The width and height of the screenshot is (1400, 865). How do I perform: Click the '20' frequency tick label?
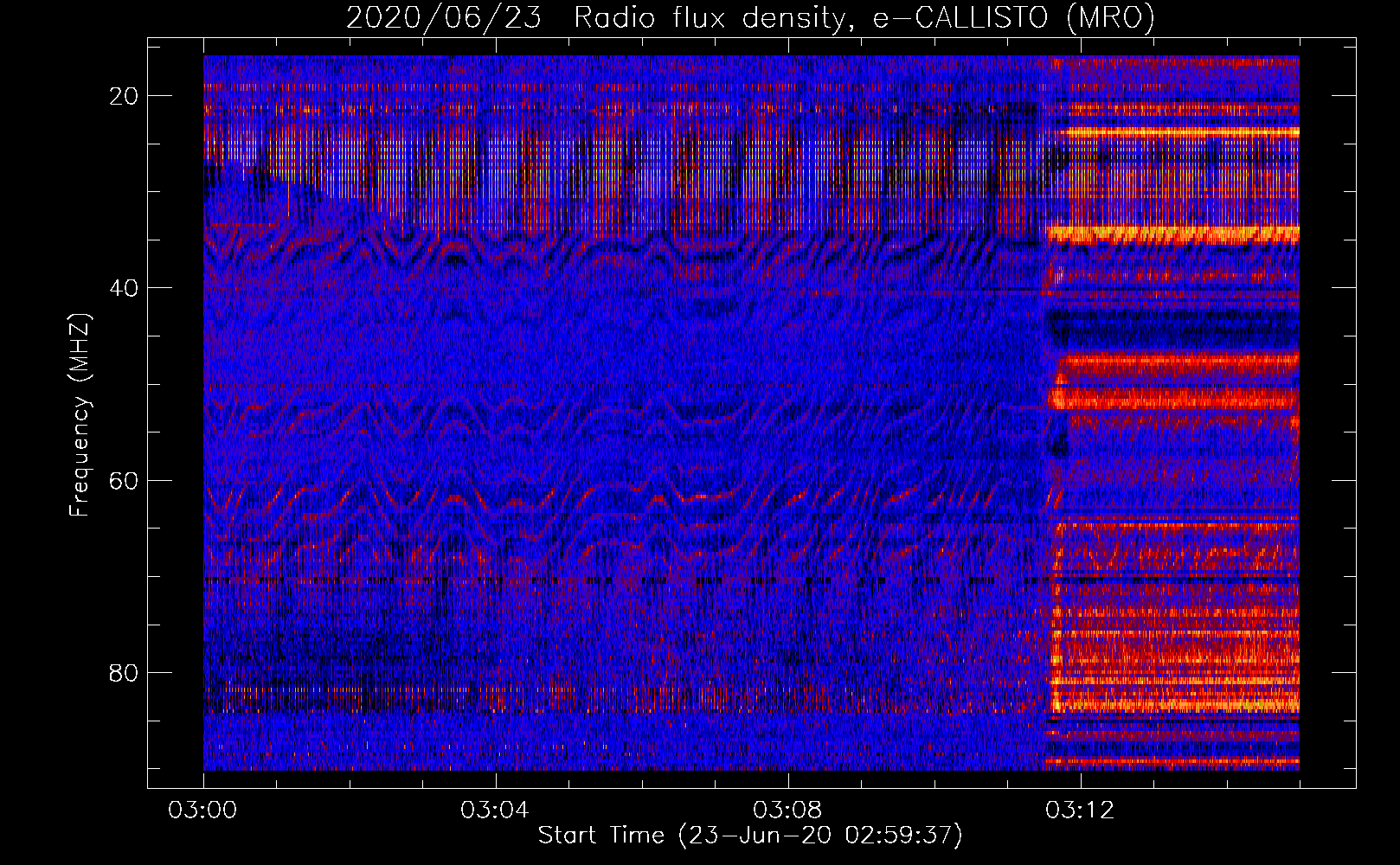coord(125,96)
